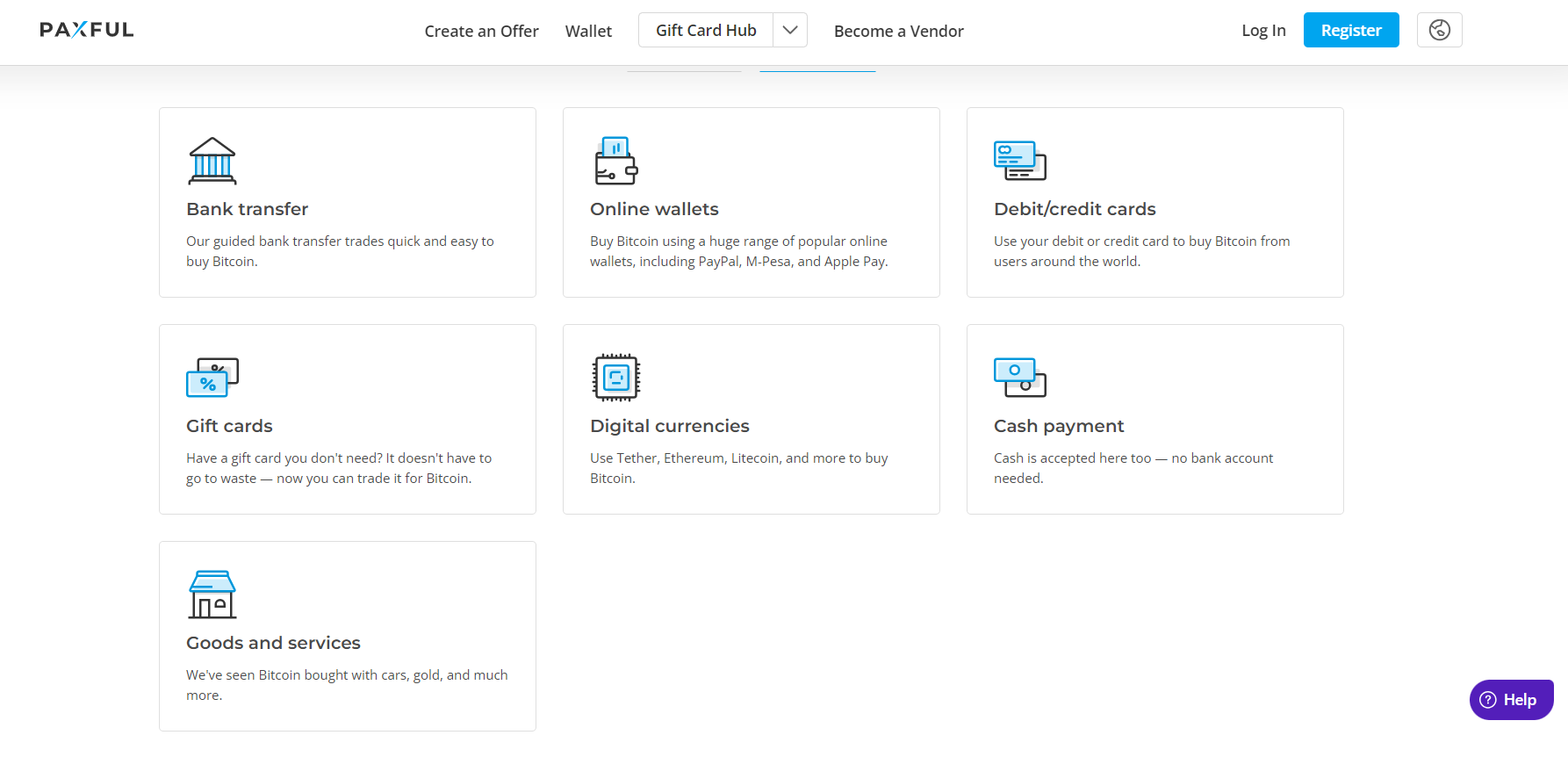Click text 'Use Tether, Ethereum, Litecoin'
1568x764 pixels.
click(686, 458)
